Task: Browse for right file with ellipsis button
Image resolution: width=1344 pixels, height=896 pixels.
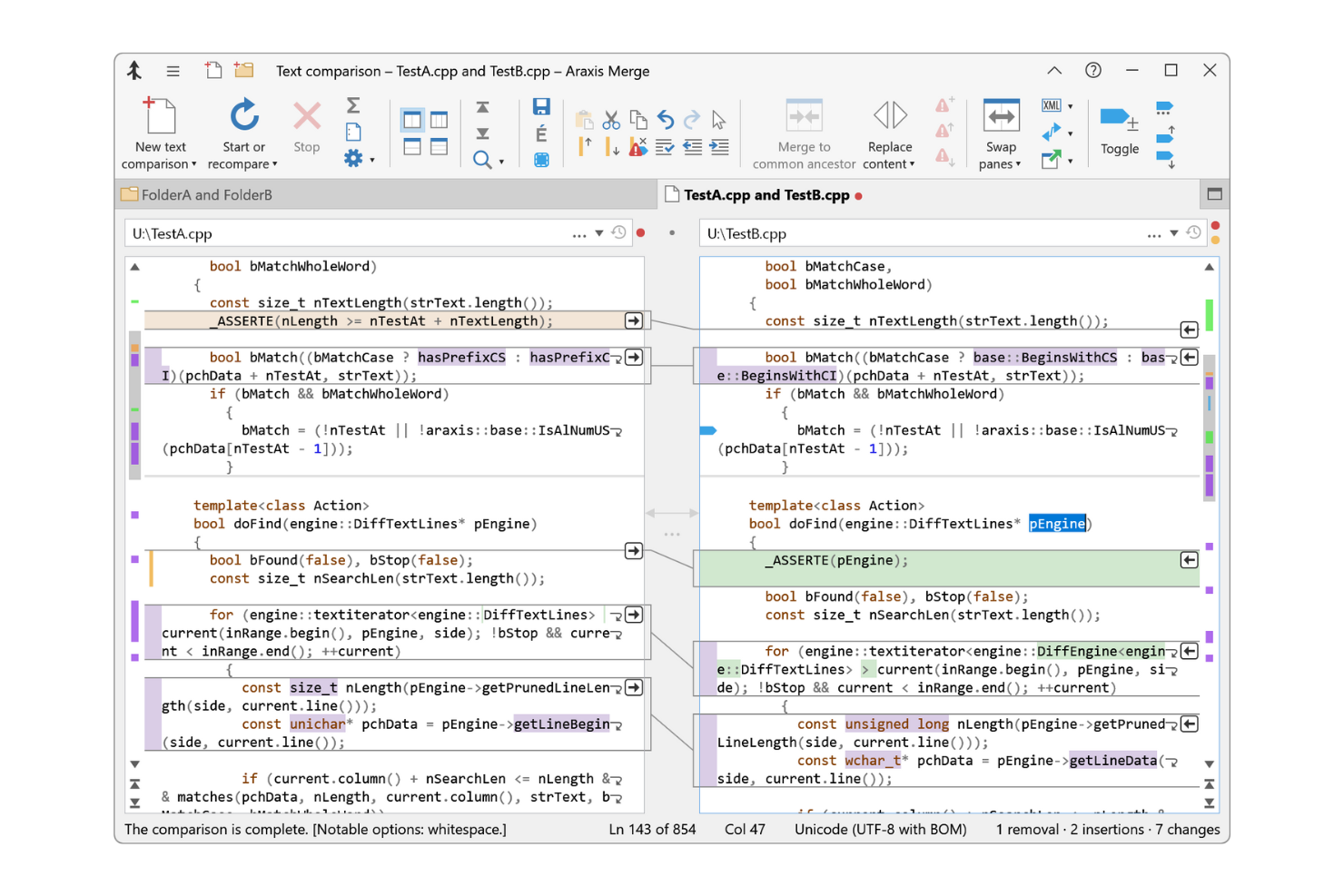Action: point(1154,234)
